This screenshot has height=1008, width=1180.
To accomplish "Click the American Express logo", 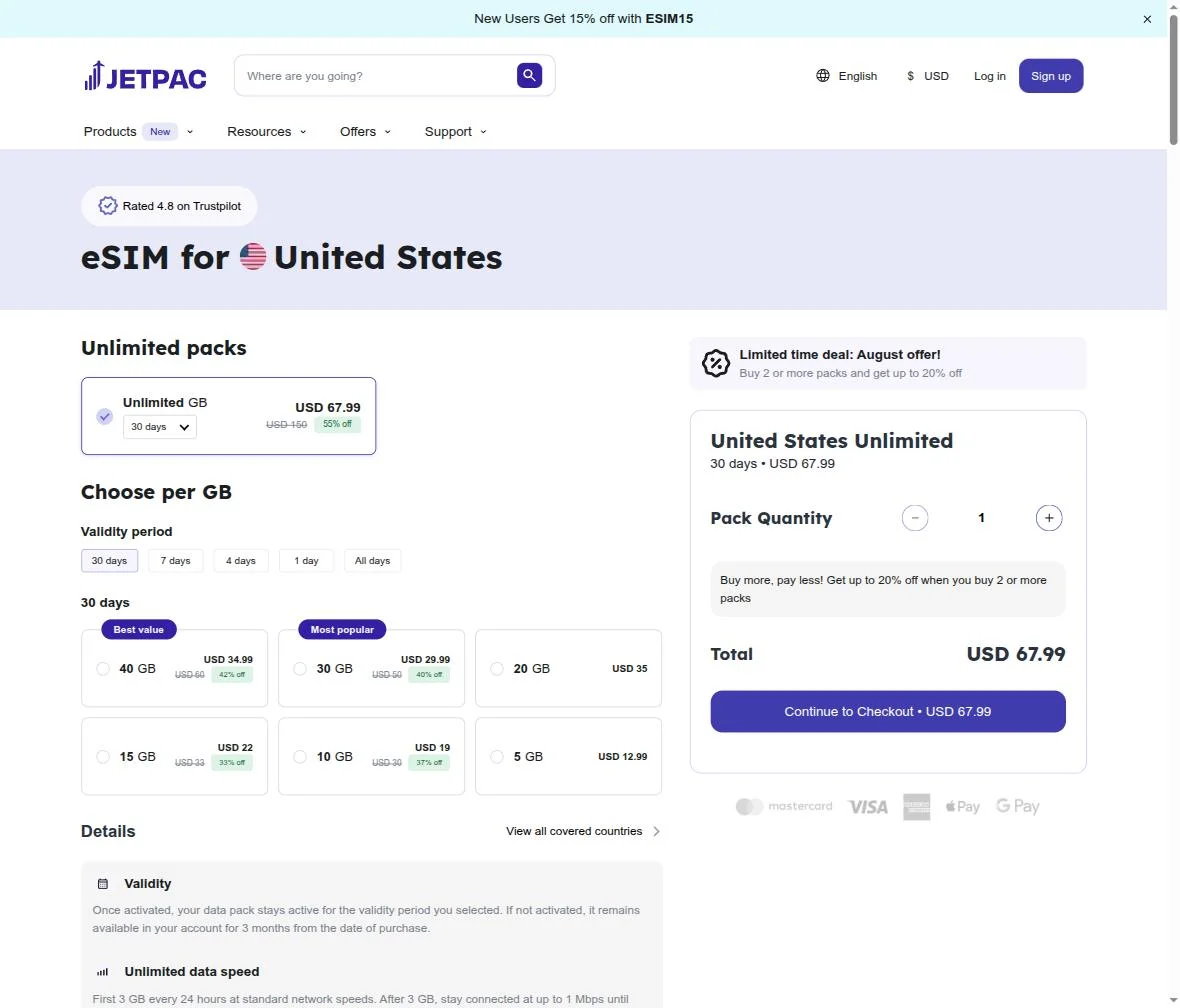I will 916,807.
